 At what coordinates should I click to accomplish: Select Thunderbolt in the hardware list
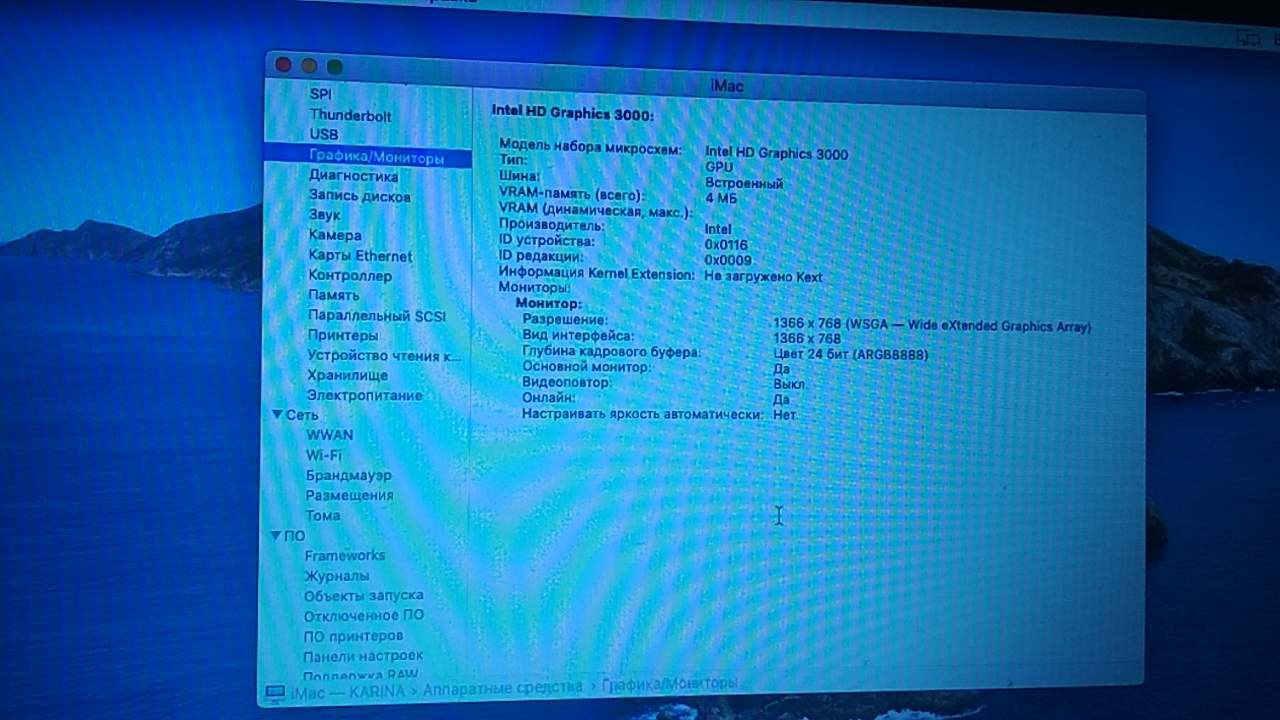click(350, 115)
